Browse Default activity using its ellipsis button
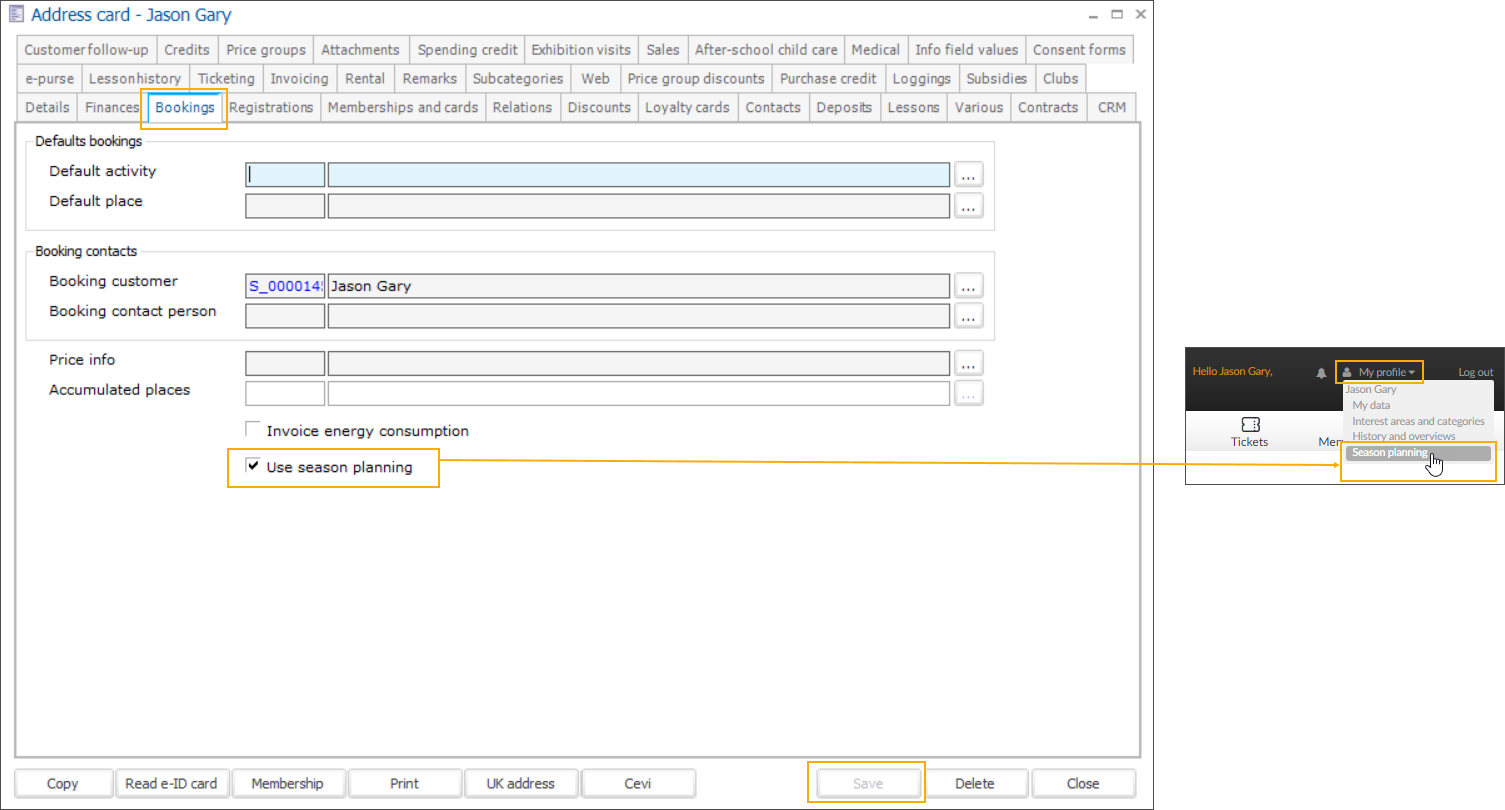Viewport: 1505px width, 810px height. (967, 173)
